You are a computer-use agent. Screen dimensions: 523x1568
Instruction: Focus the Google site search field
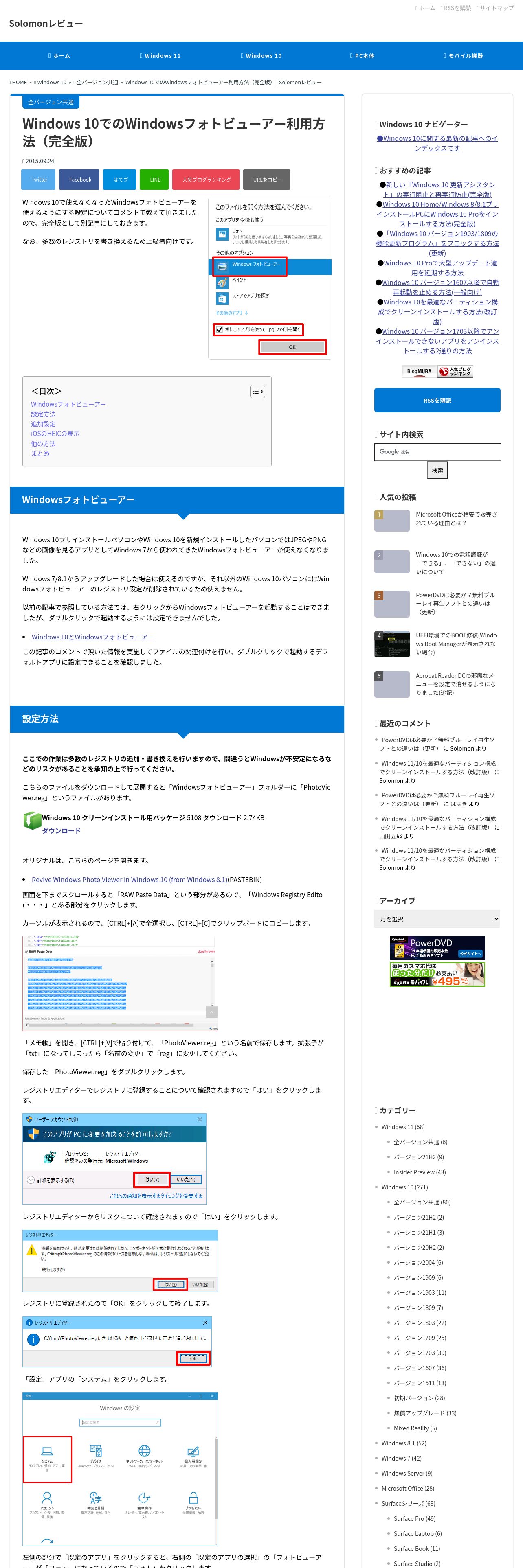tap(437, 452)
